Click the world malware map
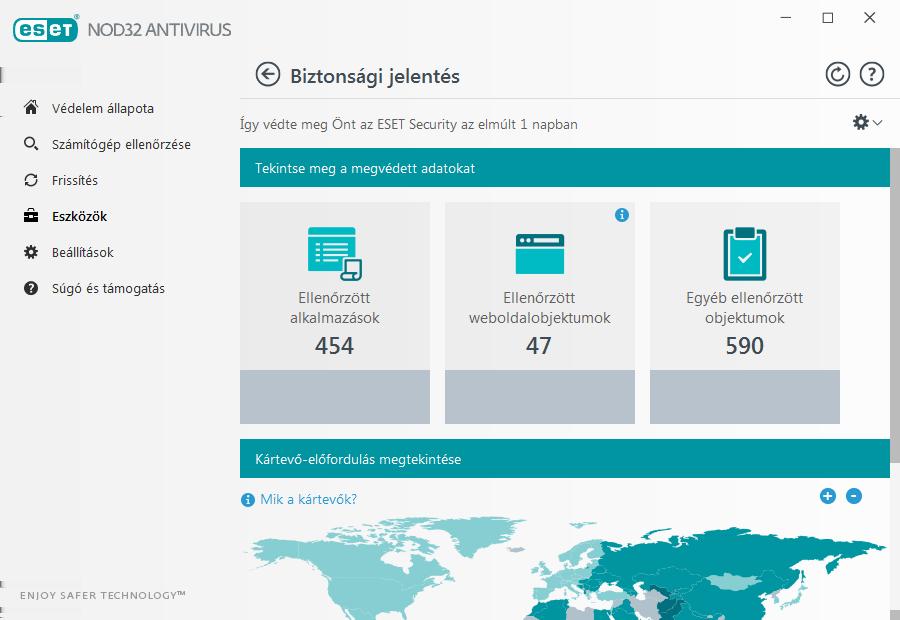The height and width of the screenshot is (620, 900). point(565,568)
